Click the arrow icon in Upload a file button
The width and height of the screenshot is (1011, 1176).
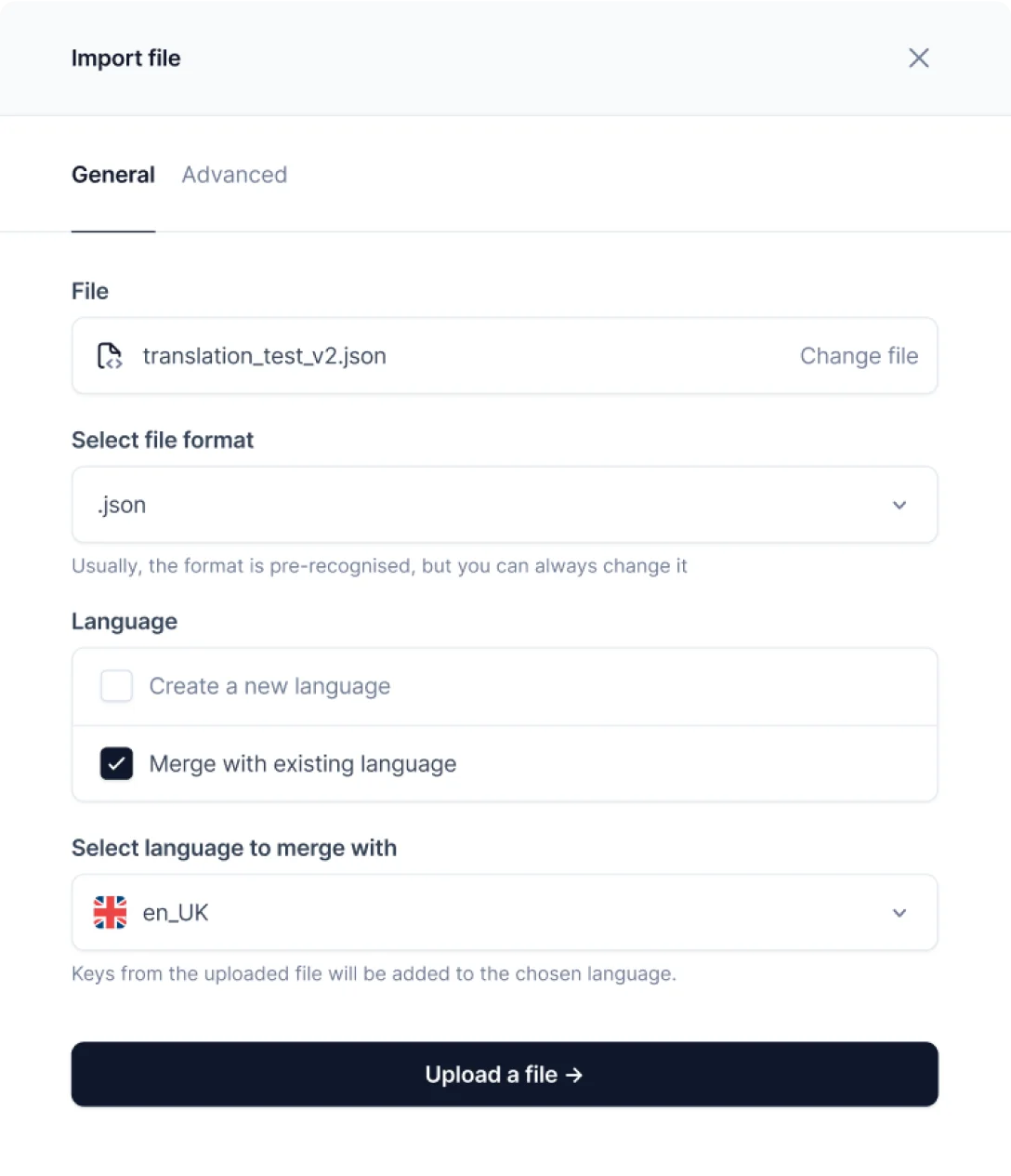pos(574,1075)
